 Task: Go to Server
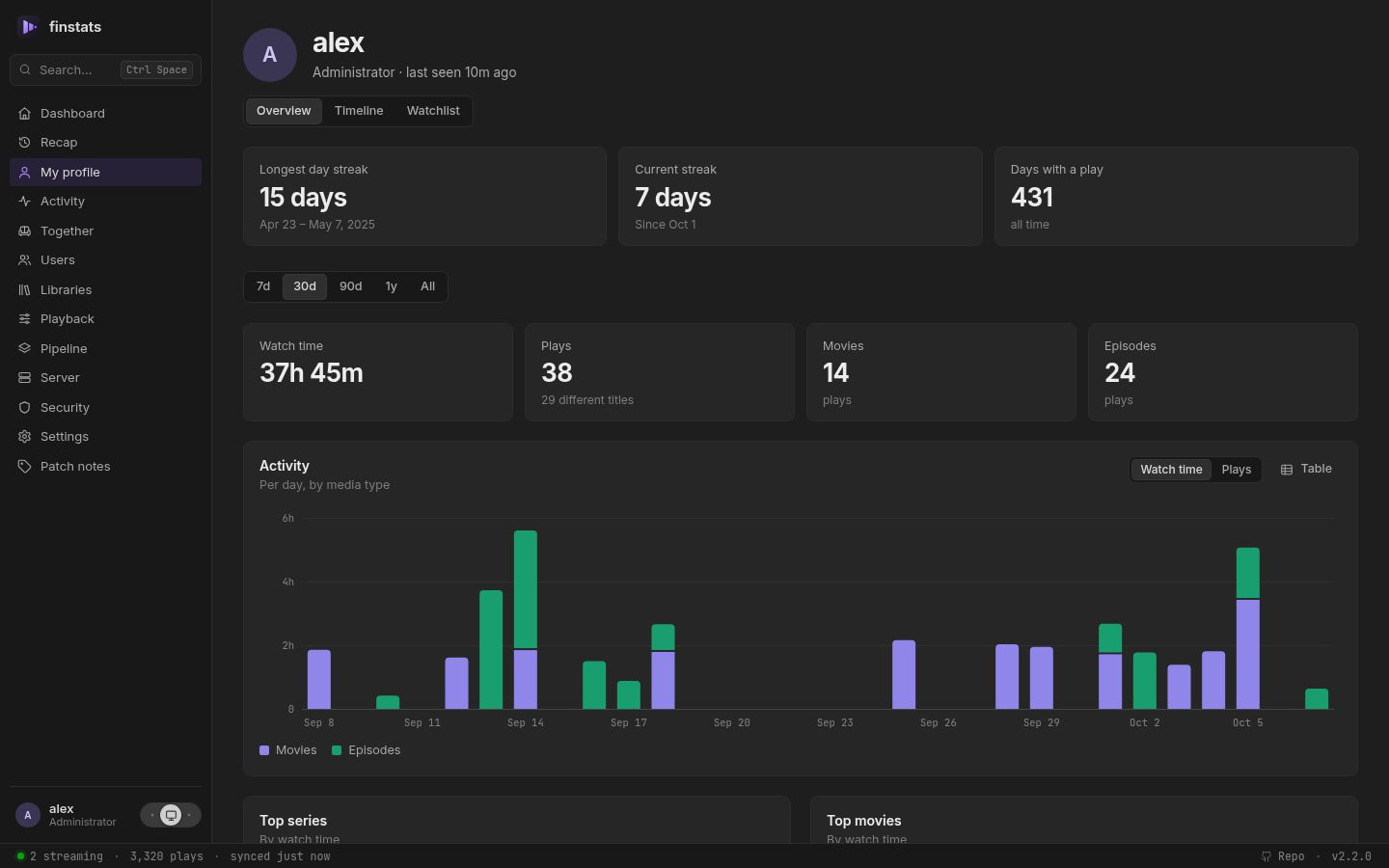[x=105, y=378]
